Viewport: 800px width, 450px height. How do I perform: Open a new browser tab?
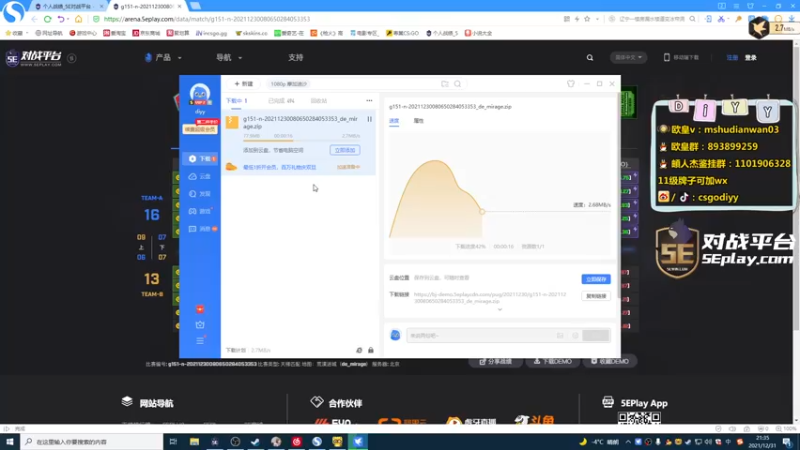point(195,6)
